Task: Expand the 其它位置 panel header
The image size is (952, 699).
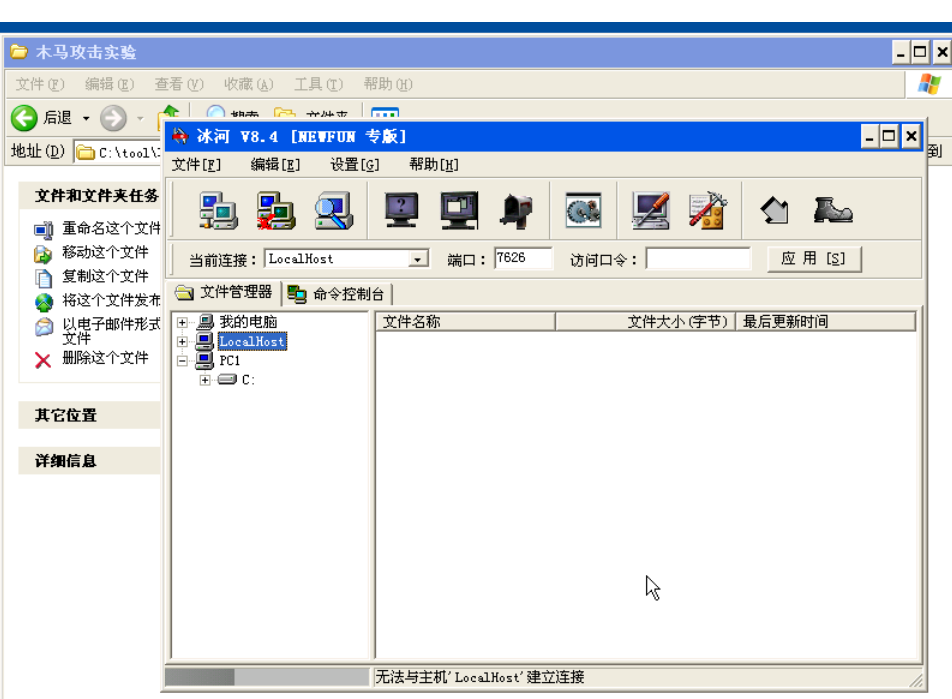Action: click(x=90, y=415)
